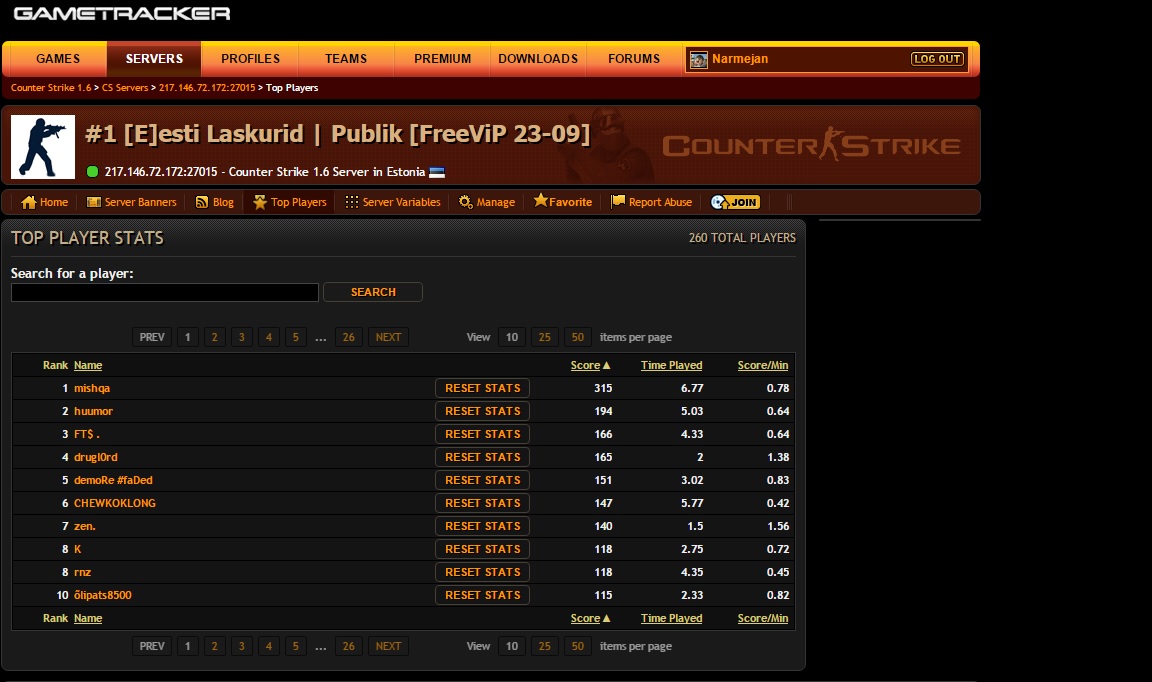Click the Server Banners icon
The height and width of the screenshot is (682, 1152).
[93, 202]
